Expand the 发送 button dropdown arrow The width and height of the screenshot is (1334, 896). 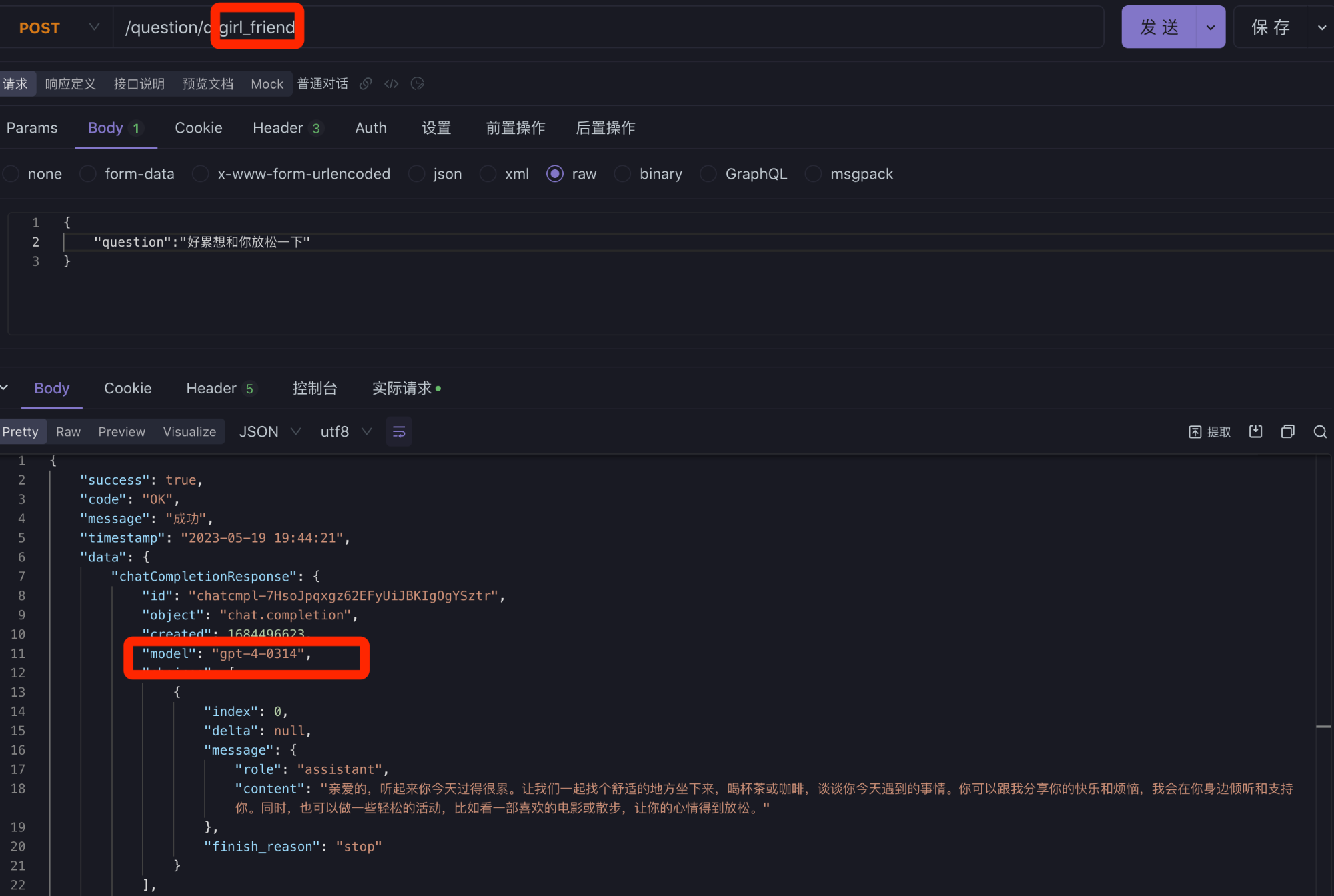1211,27
